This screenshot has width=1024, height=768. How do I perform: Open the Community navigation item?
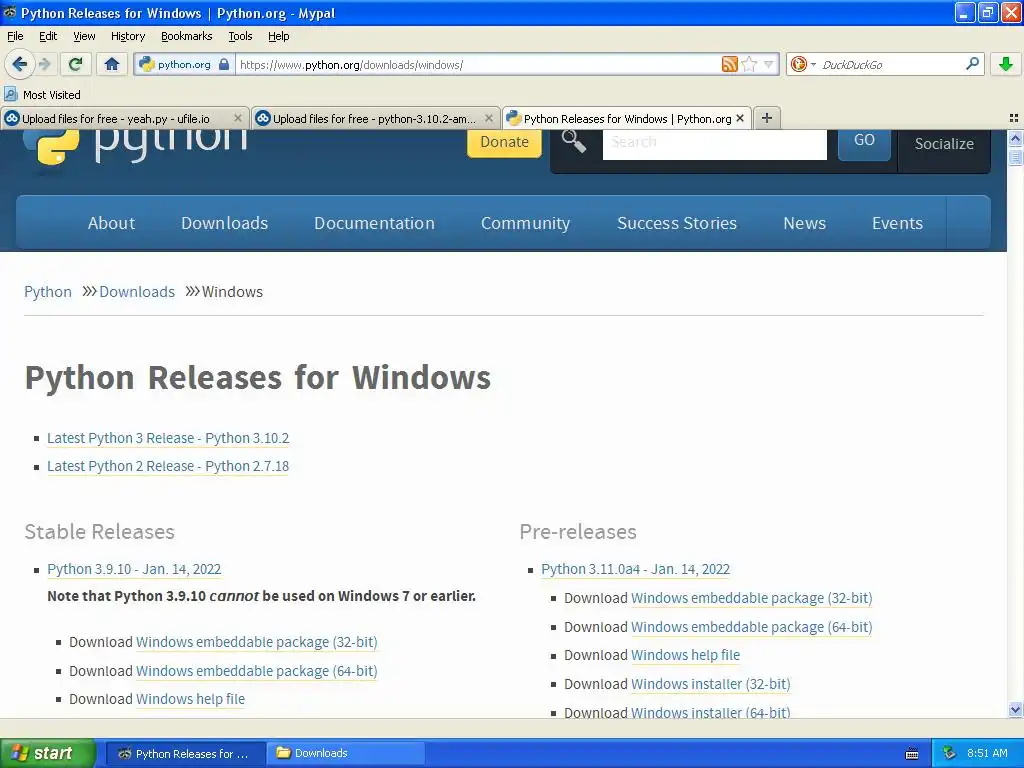tap(526, 223)
